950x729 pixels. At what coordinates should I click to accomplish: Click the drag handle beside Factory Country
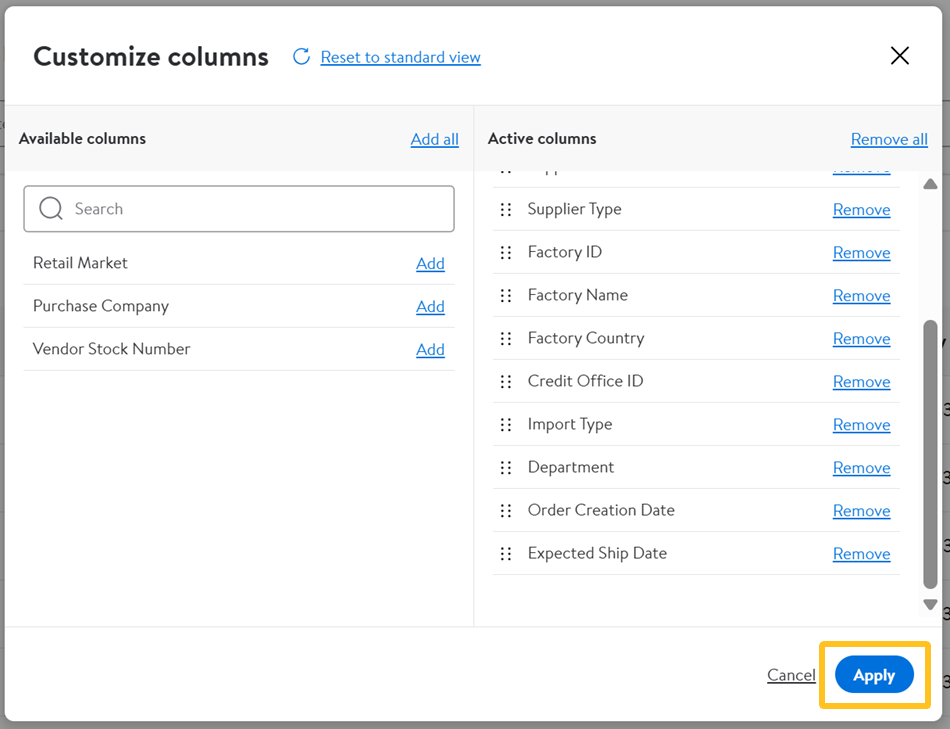coord(506,339)
